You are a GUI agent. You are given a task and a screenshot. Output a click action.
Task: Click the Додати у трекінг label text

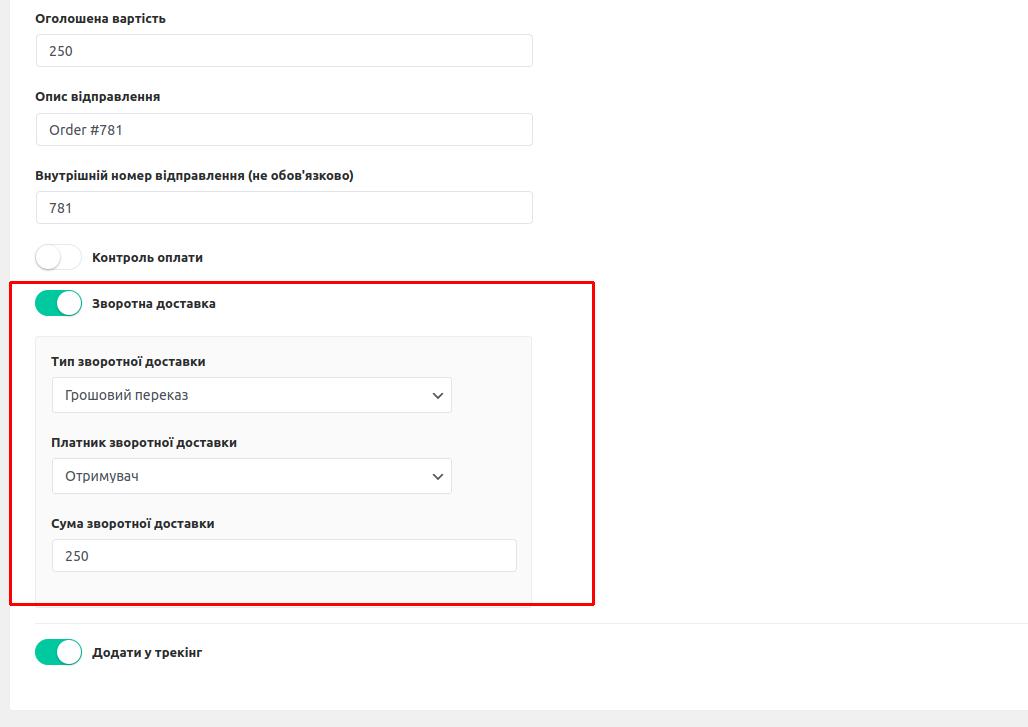click(x=147, y=653)
